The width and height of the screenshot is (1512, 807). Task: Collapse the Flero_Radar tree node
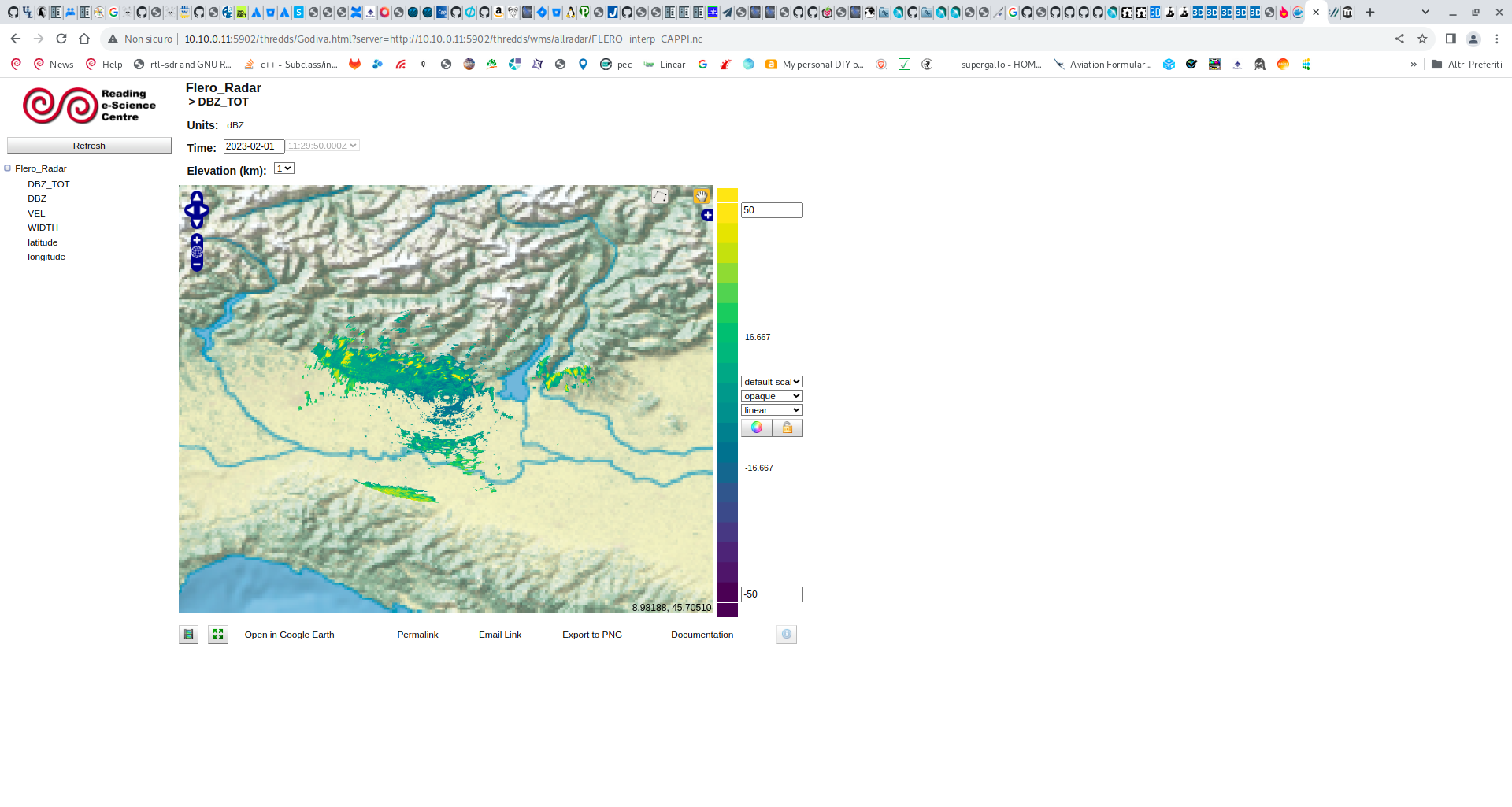tap(7, 168)
